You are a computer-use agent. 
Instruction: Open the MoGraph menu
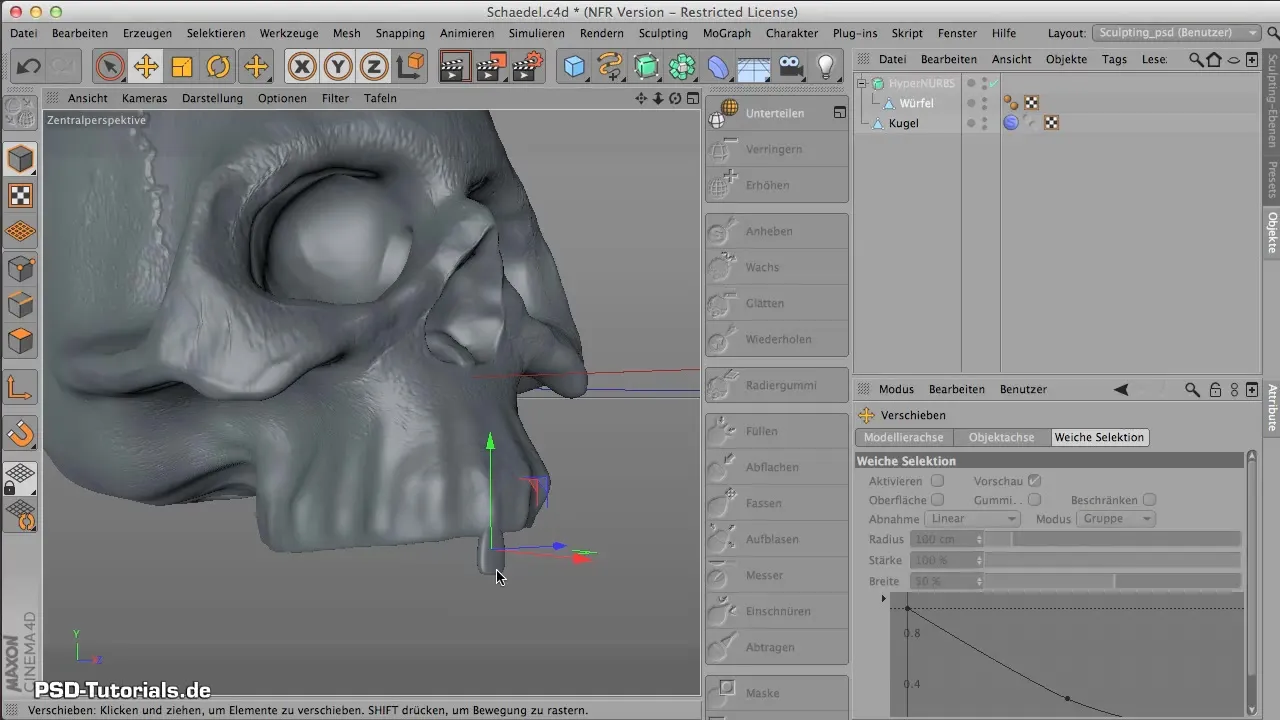[x=727, y=33]
